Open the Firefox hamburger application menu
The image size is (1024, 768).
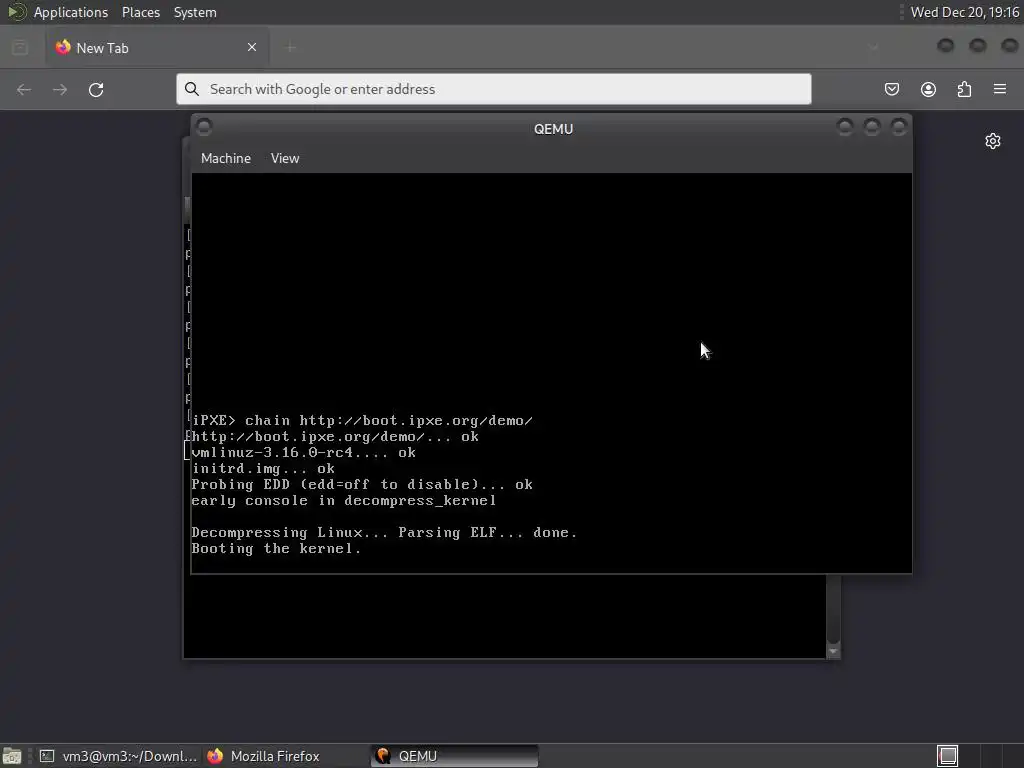(1000, 89)
